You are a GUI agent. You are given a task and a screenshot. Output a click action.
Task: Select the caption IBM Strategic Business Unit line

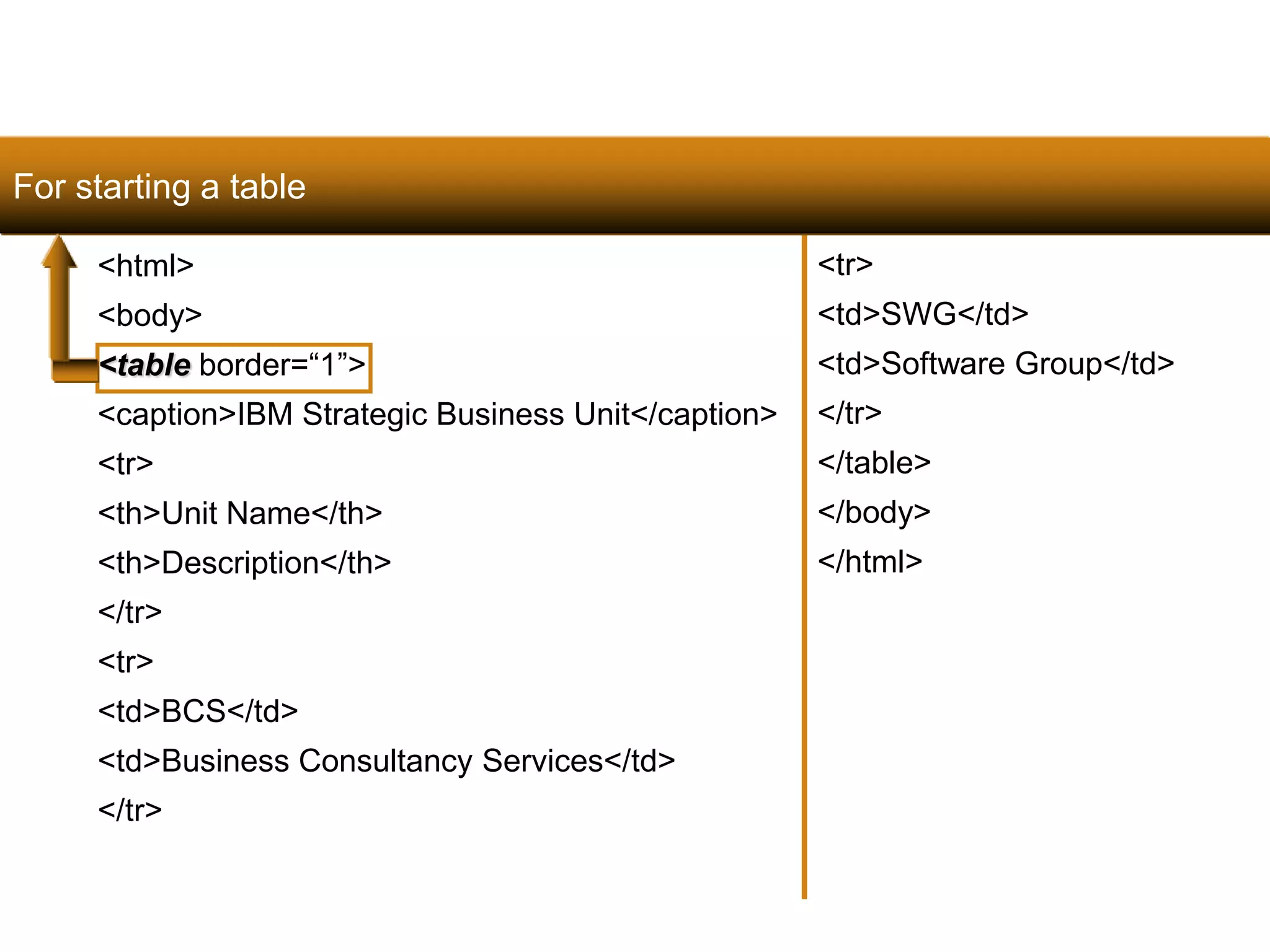click(x=437, y=414)
